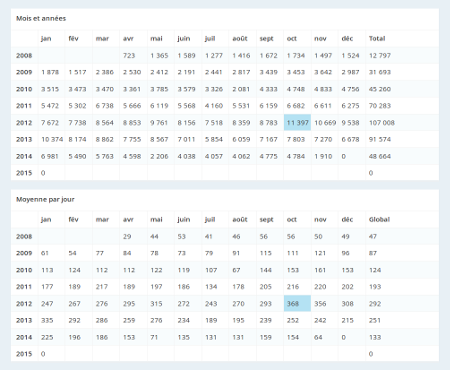Viewport: 450px width, 370px height.
Task: Click the 10 669 value for November 2012
Action: click(x=325, y=123)
